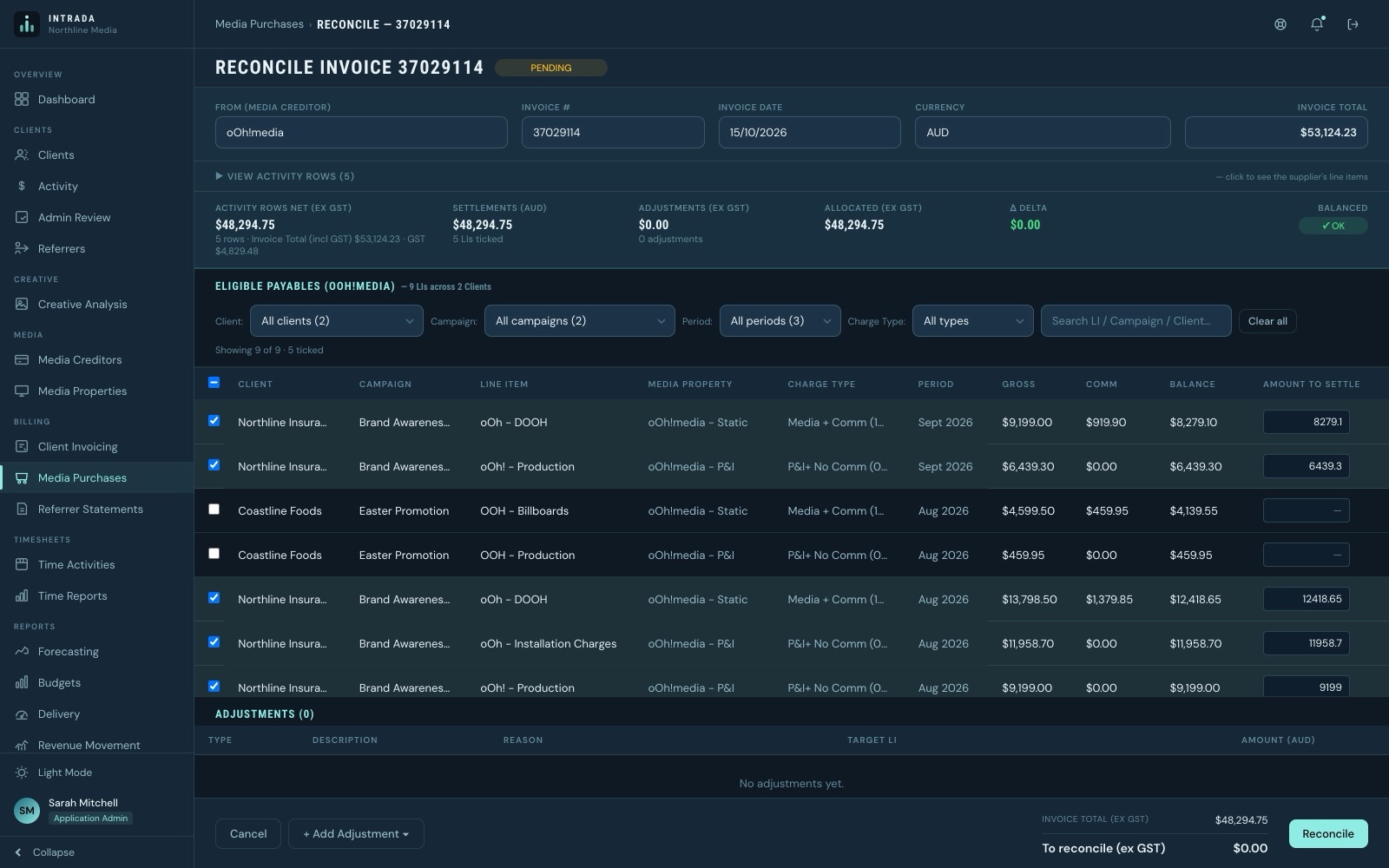
Task: Click the Cancel button
Action: 248,834
